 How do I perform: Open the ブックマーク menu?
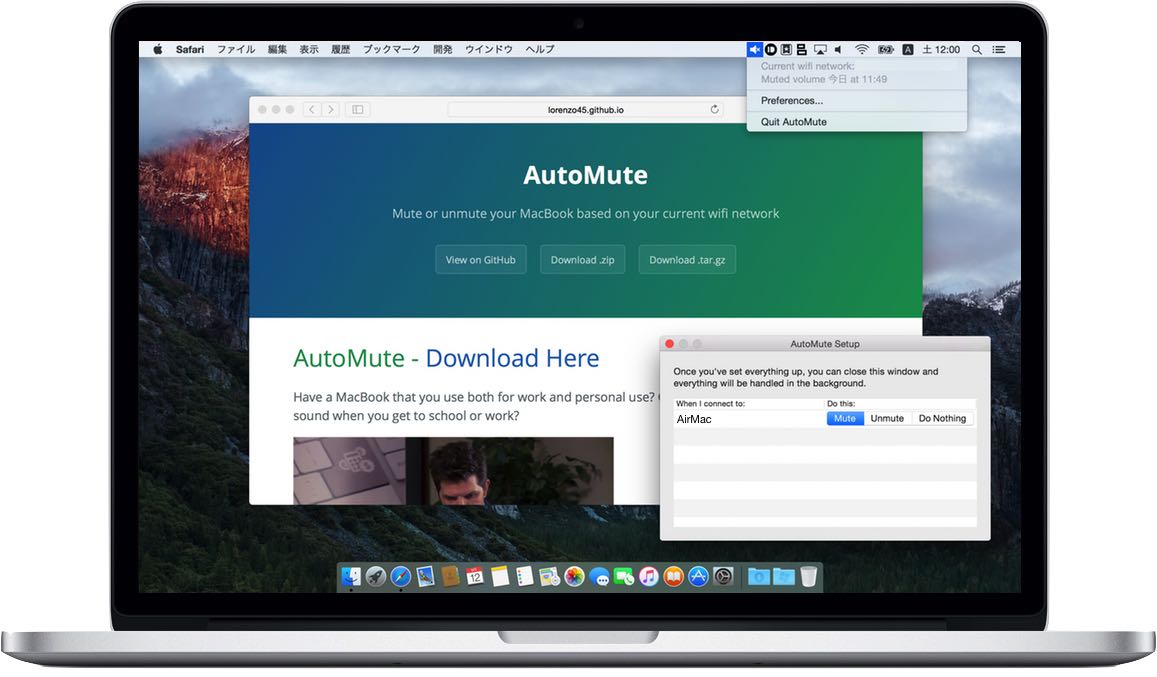[x=391, y=49]
